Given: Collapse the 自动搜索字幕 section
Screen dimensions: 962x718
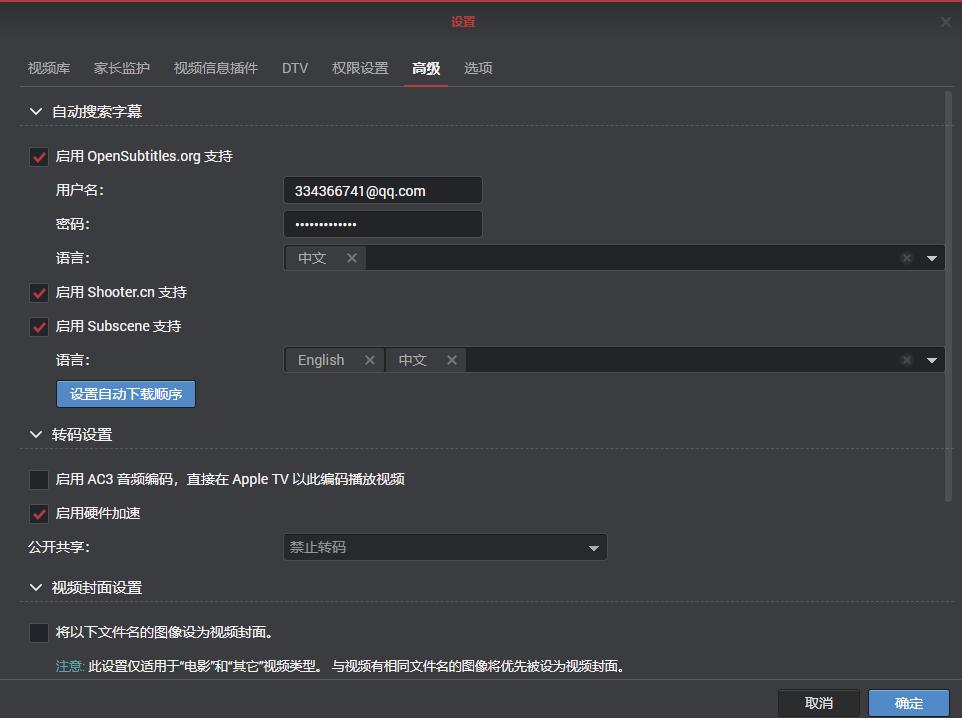Looking at the screenshot, I should click(x=36, y=111).
